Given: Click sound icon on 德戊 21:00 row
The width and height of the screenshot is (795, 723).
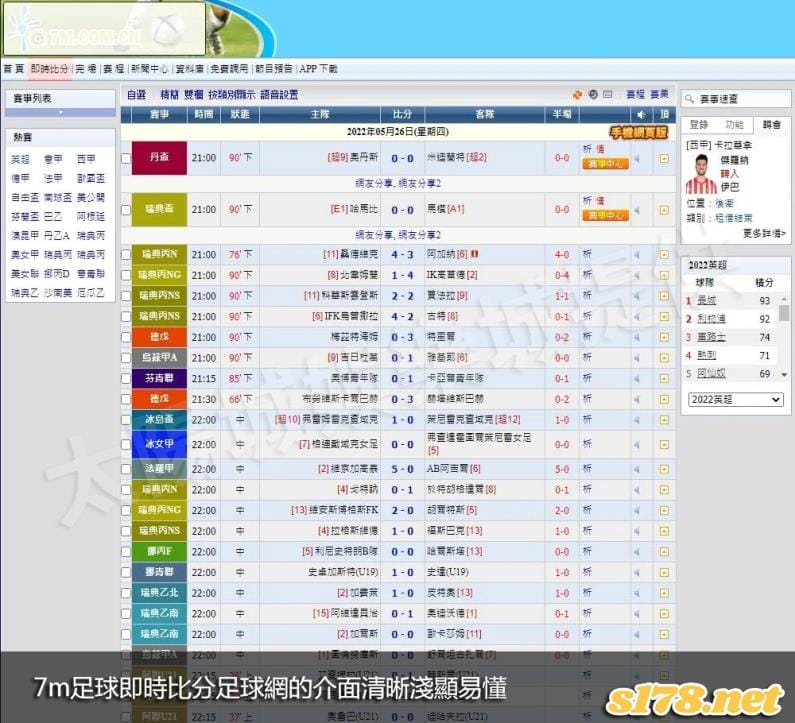Looking at the screenshot, I should (x=637, y=337).
